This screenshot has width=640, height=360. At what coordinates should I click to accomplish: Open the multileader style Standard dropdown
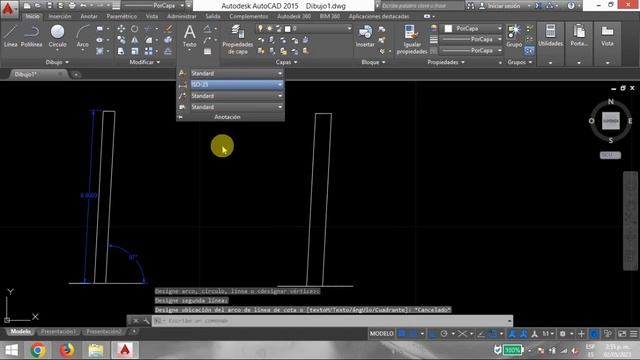point(237,96)
